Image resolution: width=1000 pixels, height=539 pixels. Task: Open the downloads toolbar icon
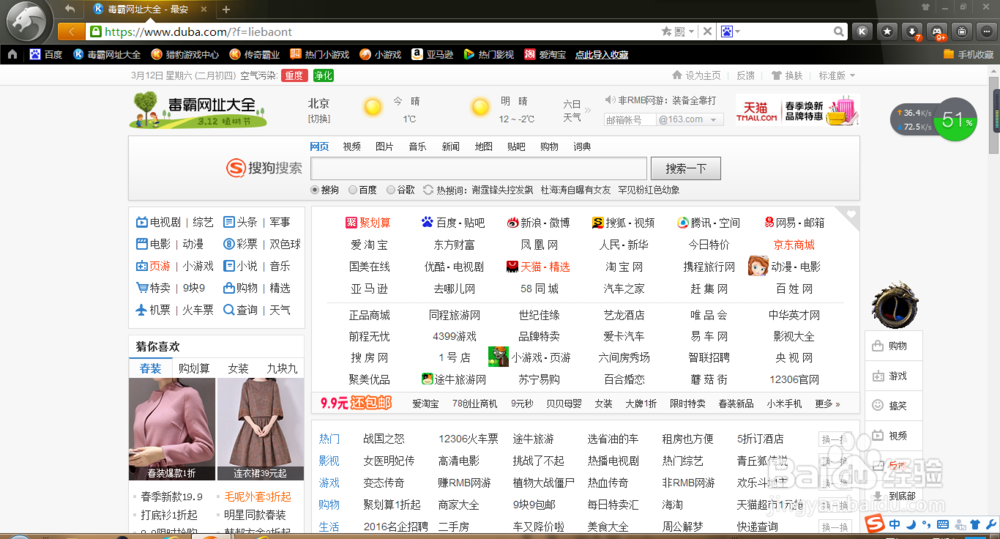coord(912,31)
